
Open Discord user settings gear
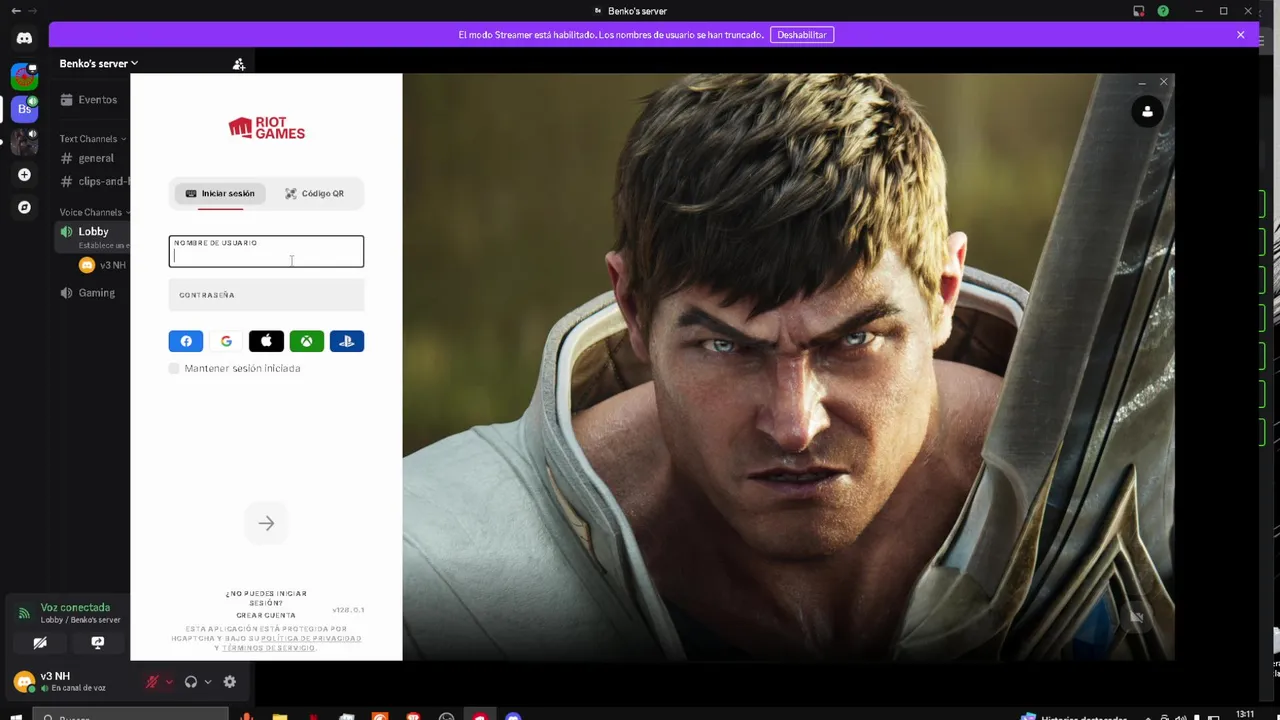229,682
